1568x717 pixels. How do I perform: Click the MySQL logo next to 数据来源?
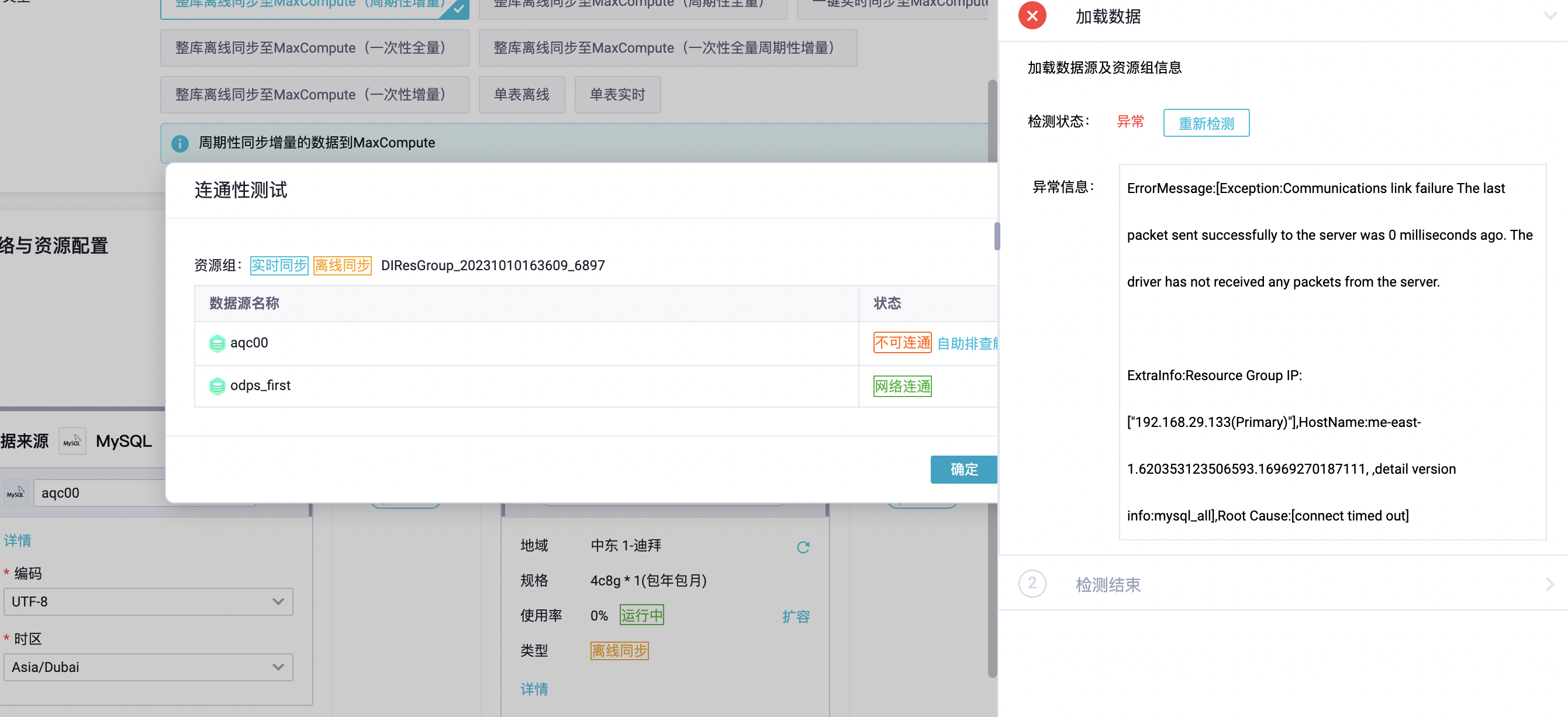coord(72,442)
